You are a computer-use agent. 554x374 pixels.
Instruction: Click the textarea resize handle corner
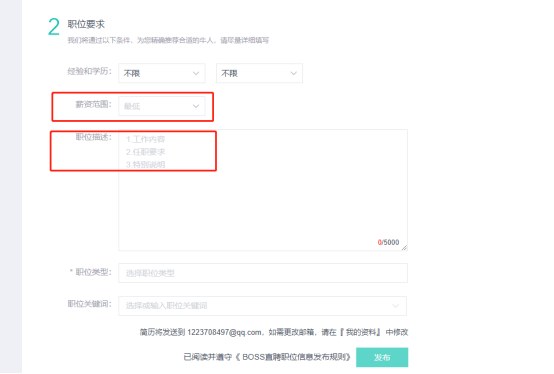coord(404,248)
